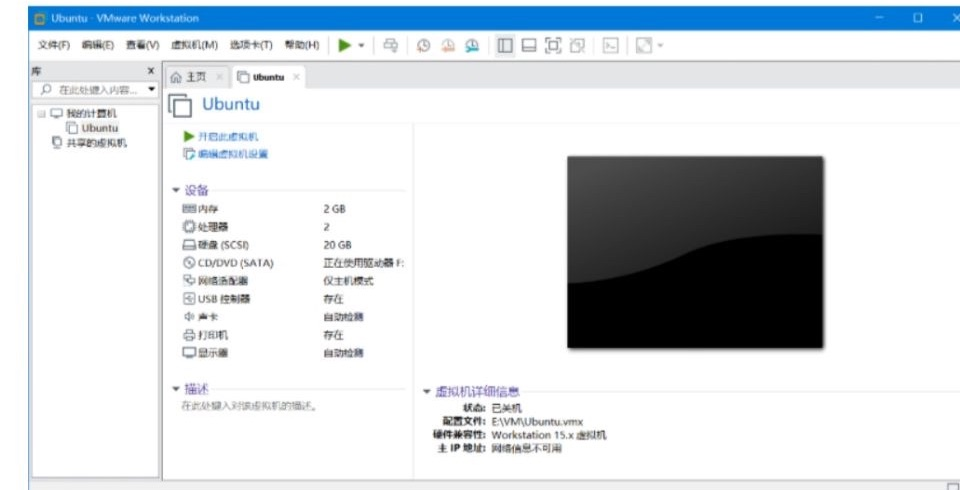Screen dimensions: 960x490
Task: Open the power options dropdown arrow
Action: (361, 46)
